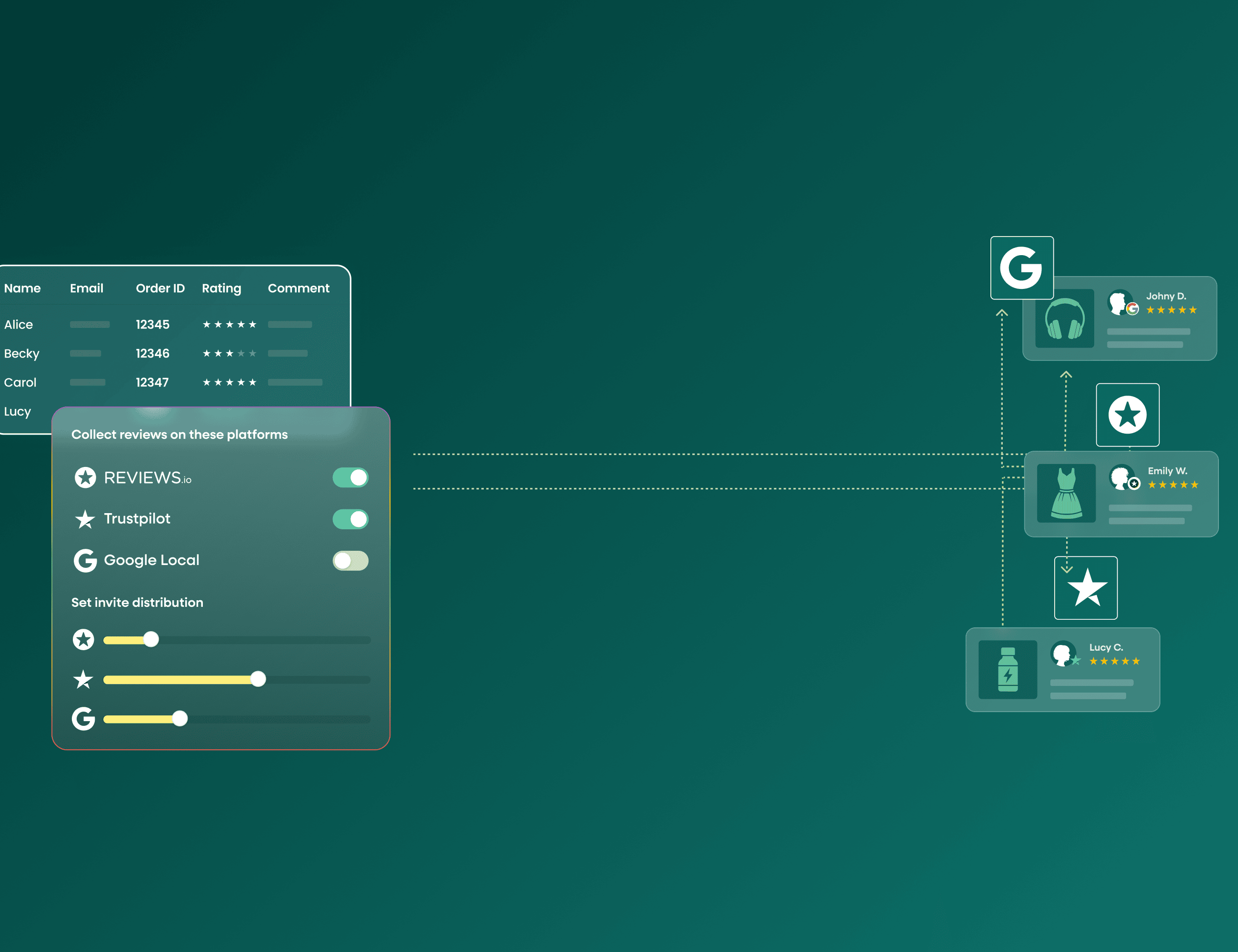Click the Trustpilot star icon in platforms list
The height and width of the screenshot is (952, 1238).
[85, 519]
